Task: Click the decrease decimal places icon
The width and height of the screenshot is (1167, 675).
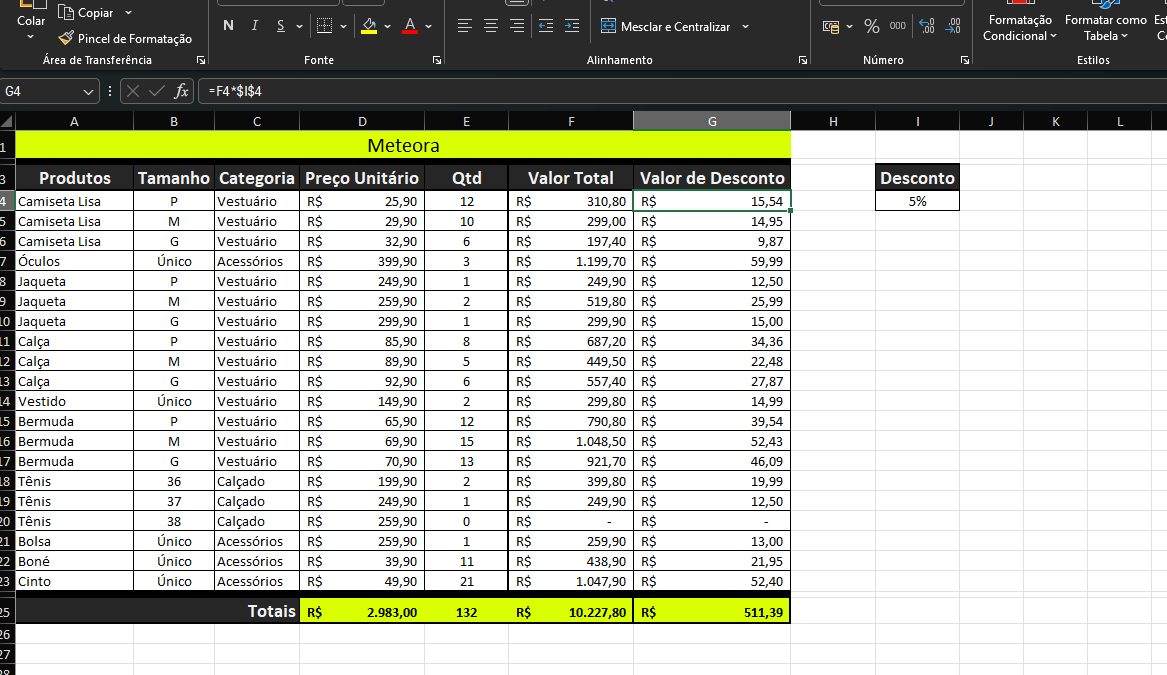Action: click(953, 27)
